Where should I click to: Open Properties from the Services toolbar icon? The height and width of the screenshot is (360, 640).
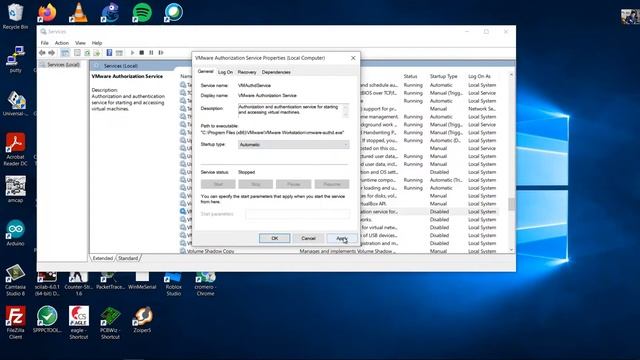pos(77,53)
